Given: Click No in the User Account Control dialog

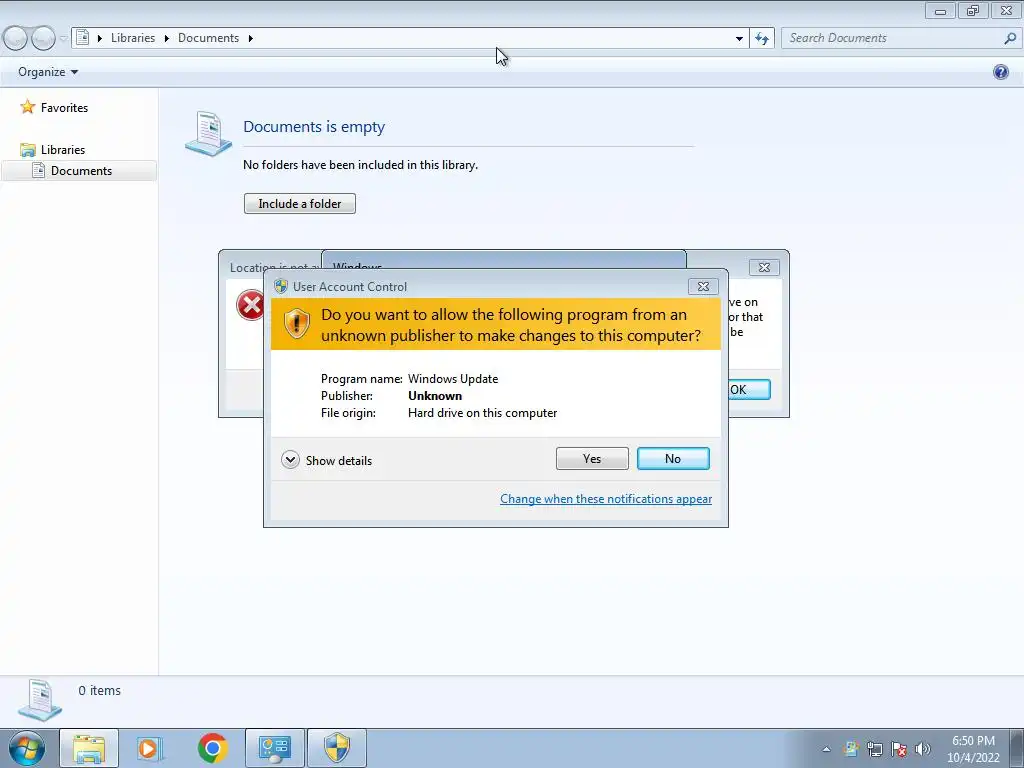Looking at the screenshot, I should 673,458.
